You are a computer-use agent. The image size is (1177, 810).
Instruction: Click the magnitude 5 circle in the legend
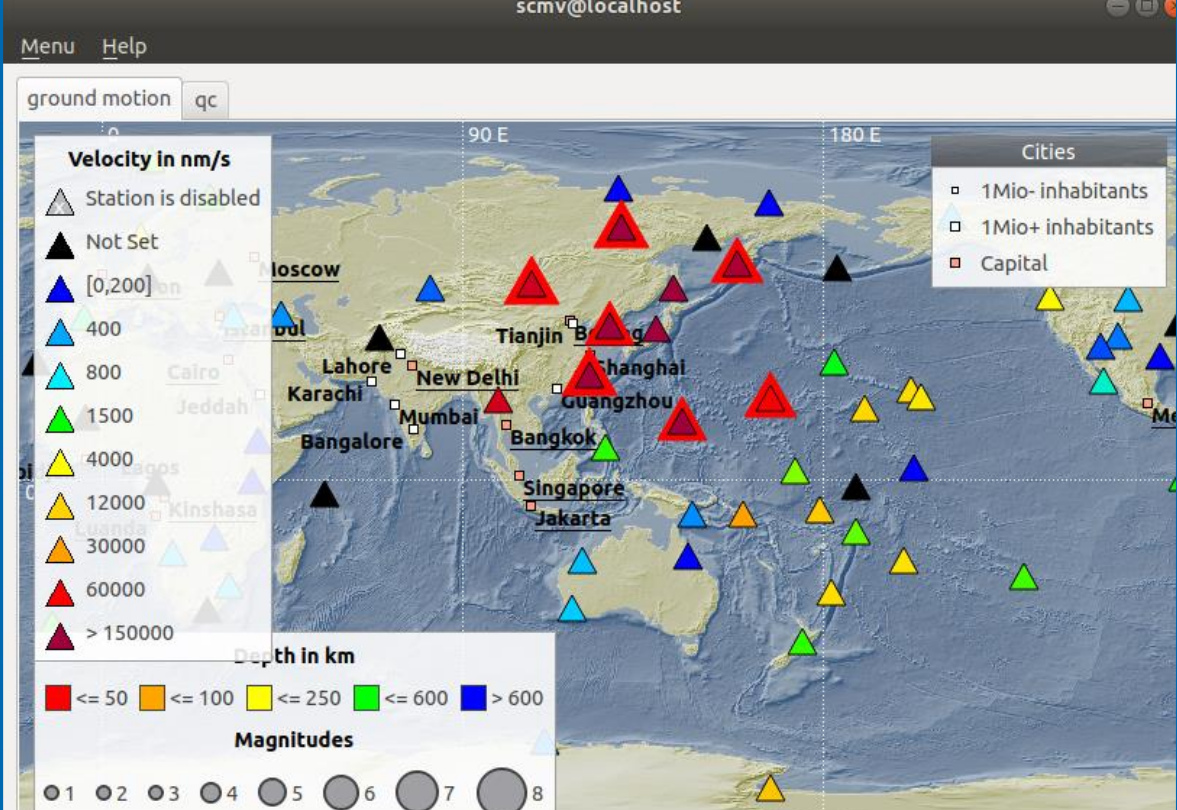point(272,792)
